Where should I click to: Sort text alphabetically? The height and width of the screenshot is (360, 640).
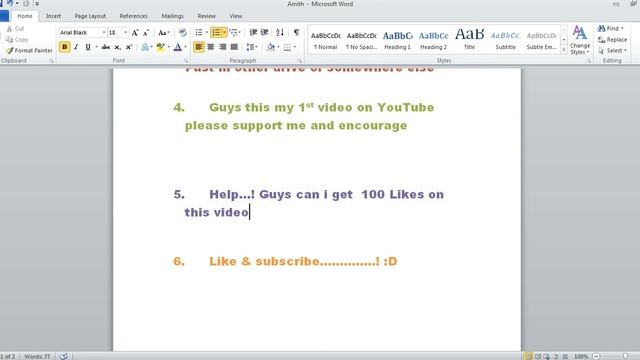point(280,32)
